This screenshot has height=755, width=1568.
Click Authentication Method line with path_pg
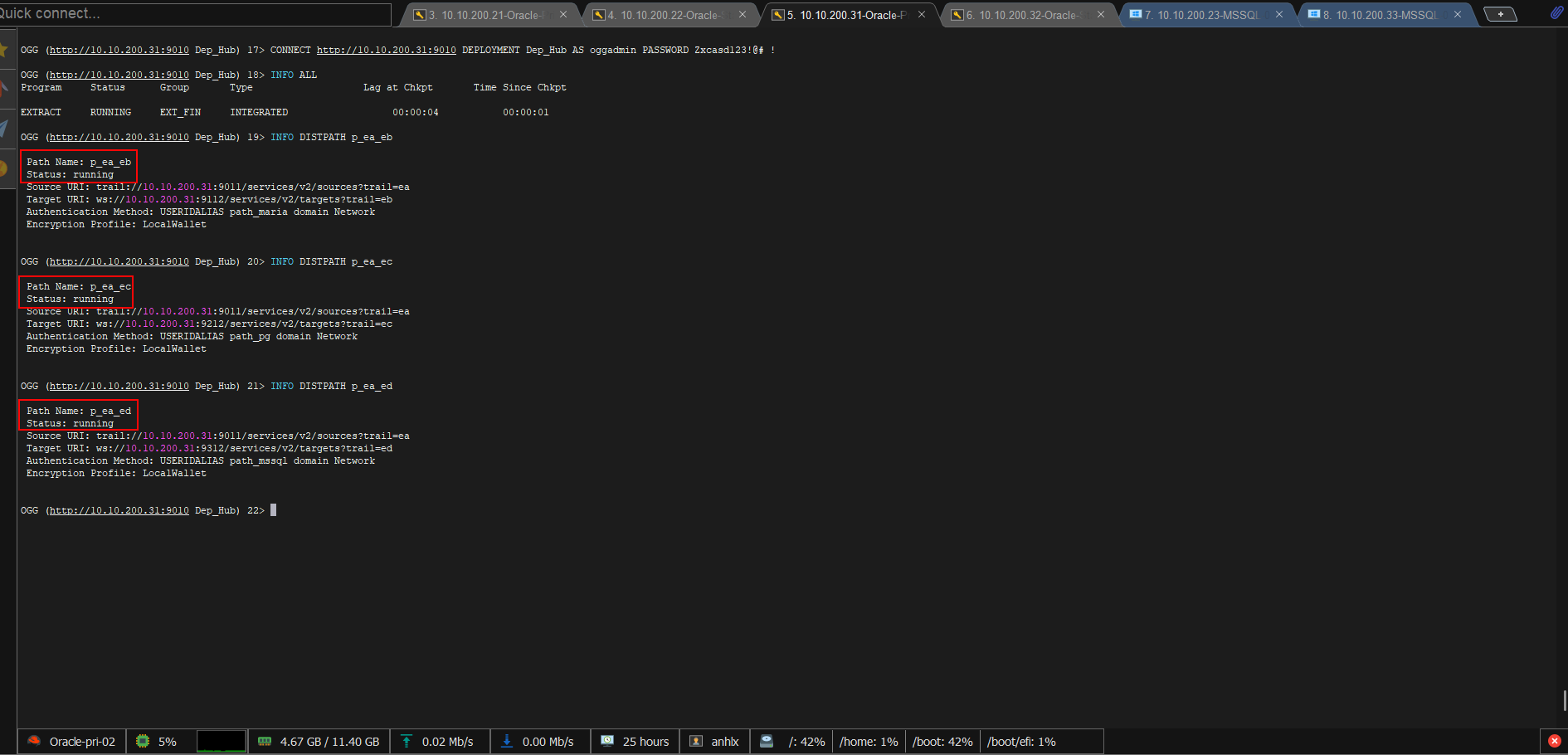[x=192, y=336]
